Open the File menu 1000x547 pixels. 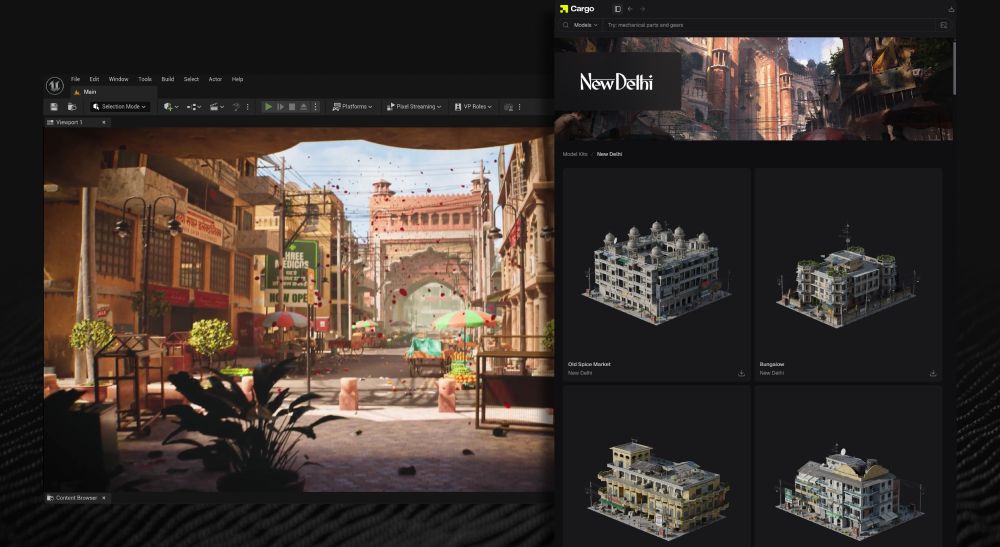75,79
